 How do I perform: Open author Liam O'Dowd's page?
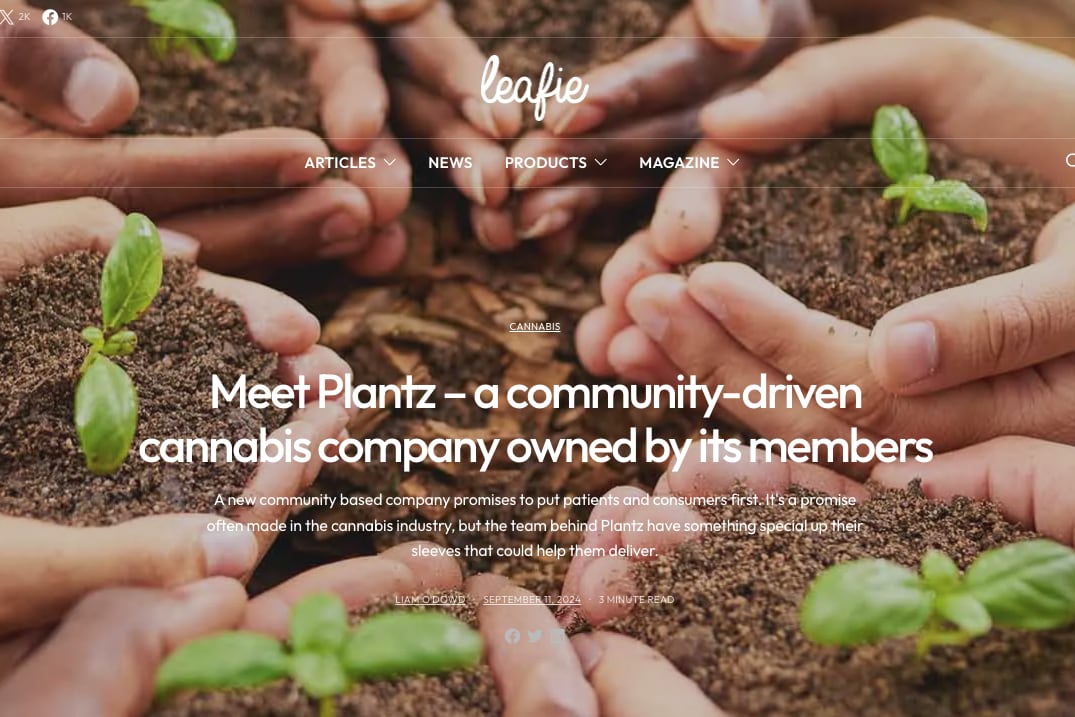coord(430,600)
